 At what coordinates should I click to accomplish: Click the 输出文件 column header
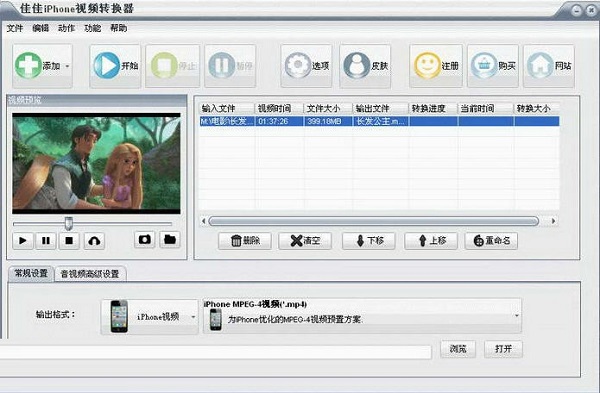pos(380,108)
